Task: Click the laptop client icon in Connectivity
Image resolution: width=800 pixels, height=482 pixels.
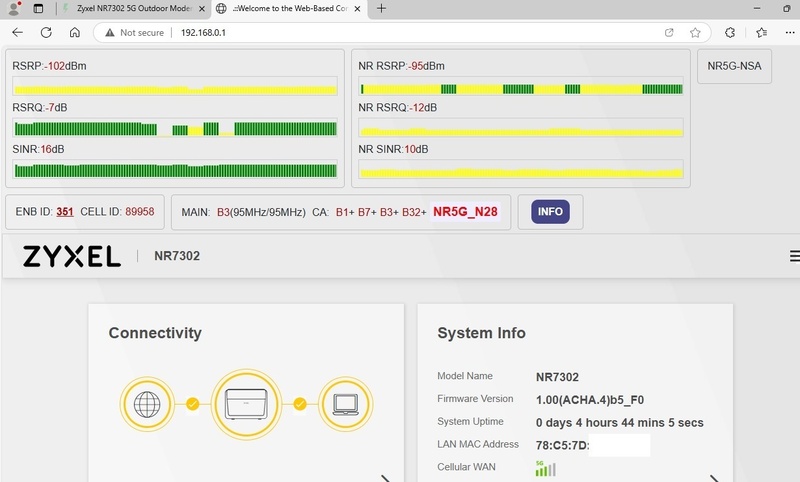Action: 345,404
